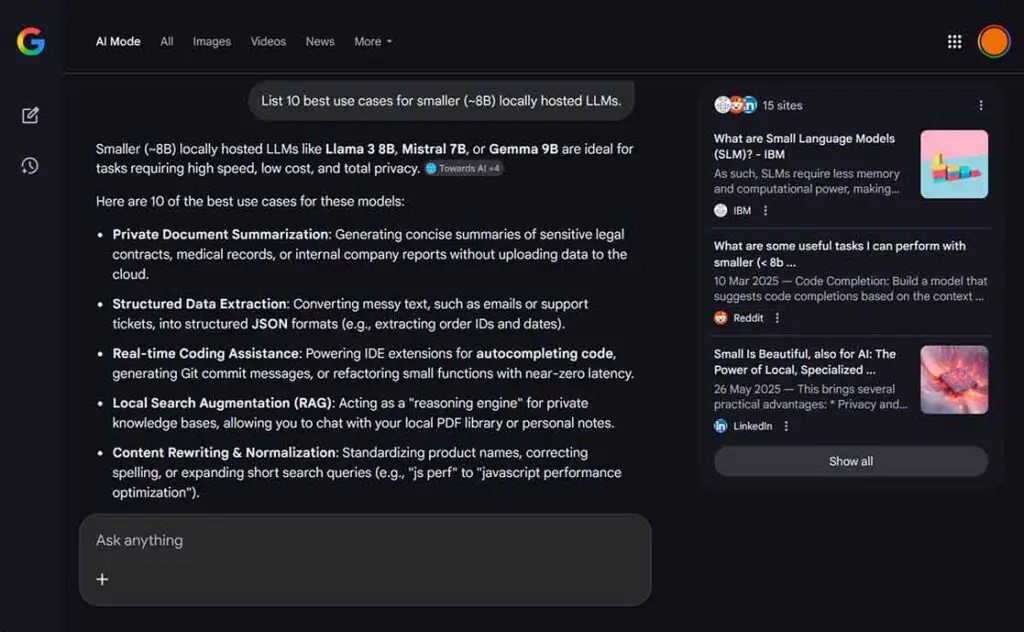
Task: Start a new AI Mode chat
Action: coord(30,115)
